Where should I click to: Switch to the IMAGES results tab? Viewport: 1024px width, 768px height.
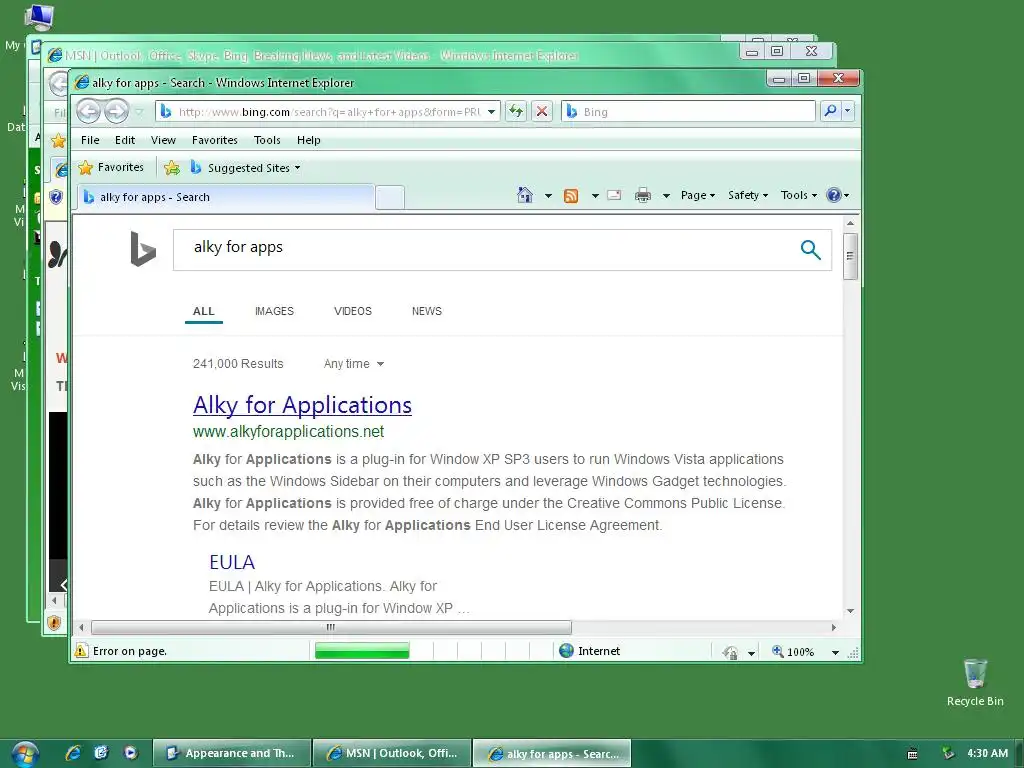(274, 311)
